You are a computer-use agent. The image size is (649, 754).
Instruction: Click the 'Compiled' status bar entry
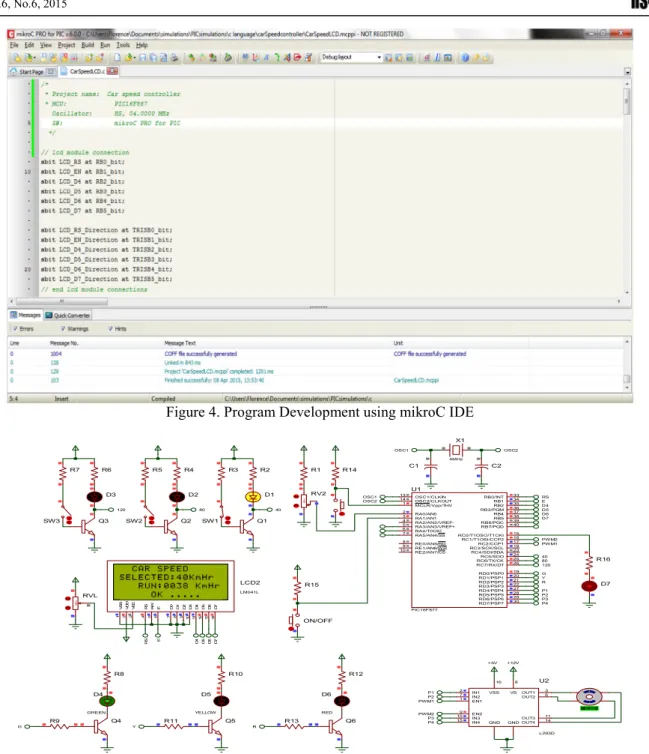click(163, 399)
